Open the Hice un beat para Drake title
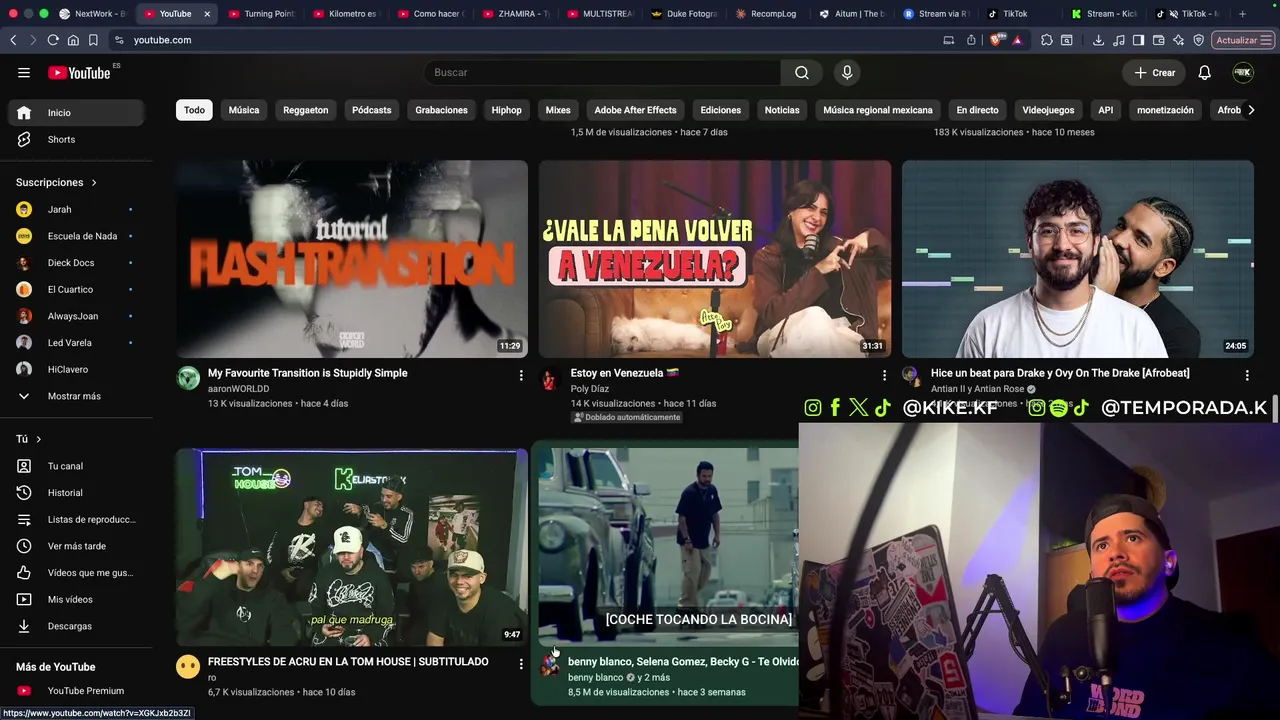1280x720 pixels. pos(1060,373)
